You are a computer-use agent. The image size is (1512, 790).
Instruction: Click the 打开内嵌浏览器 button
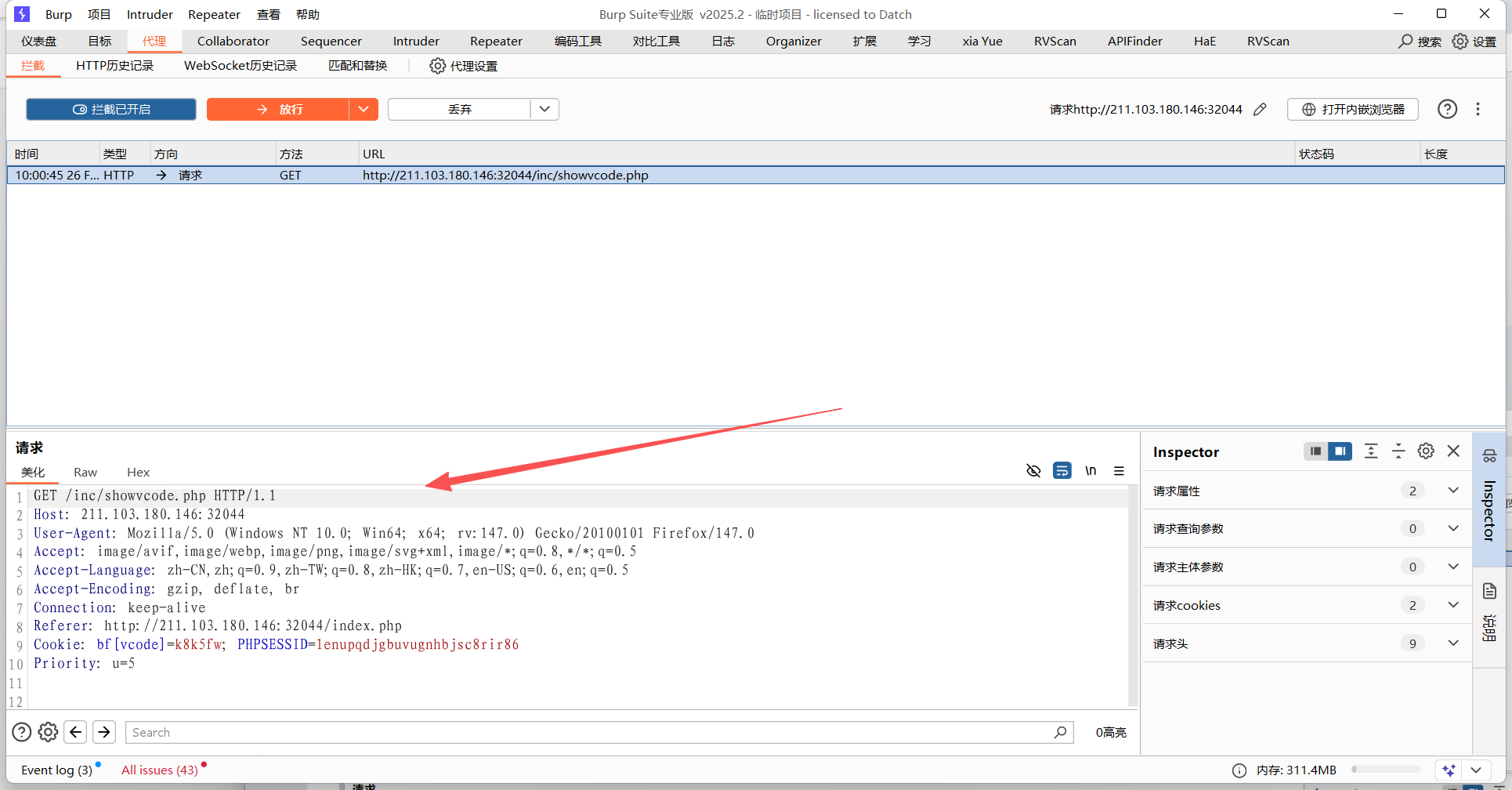1353,110
